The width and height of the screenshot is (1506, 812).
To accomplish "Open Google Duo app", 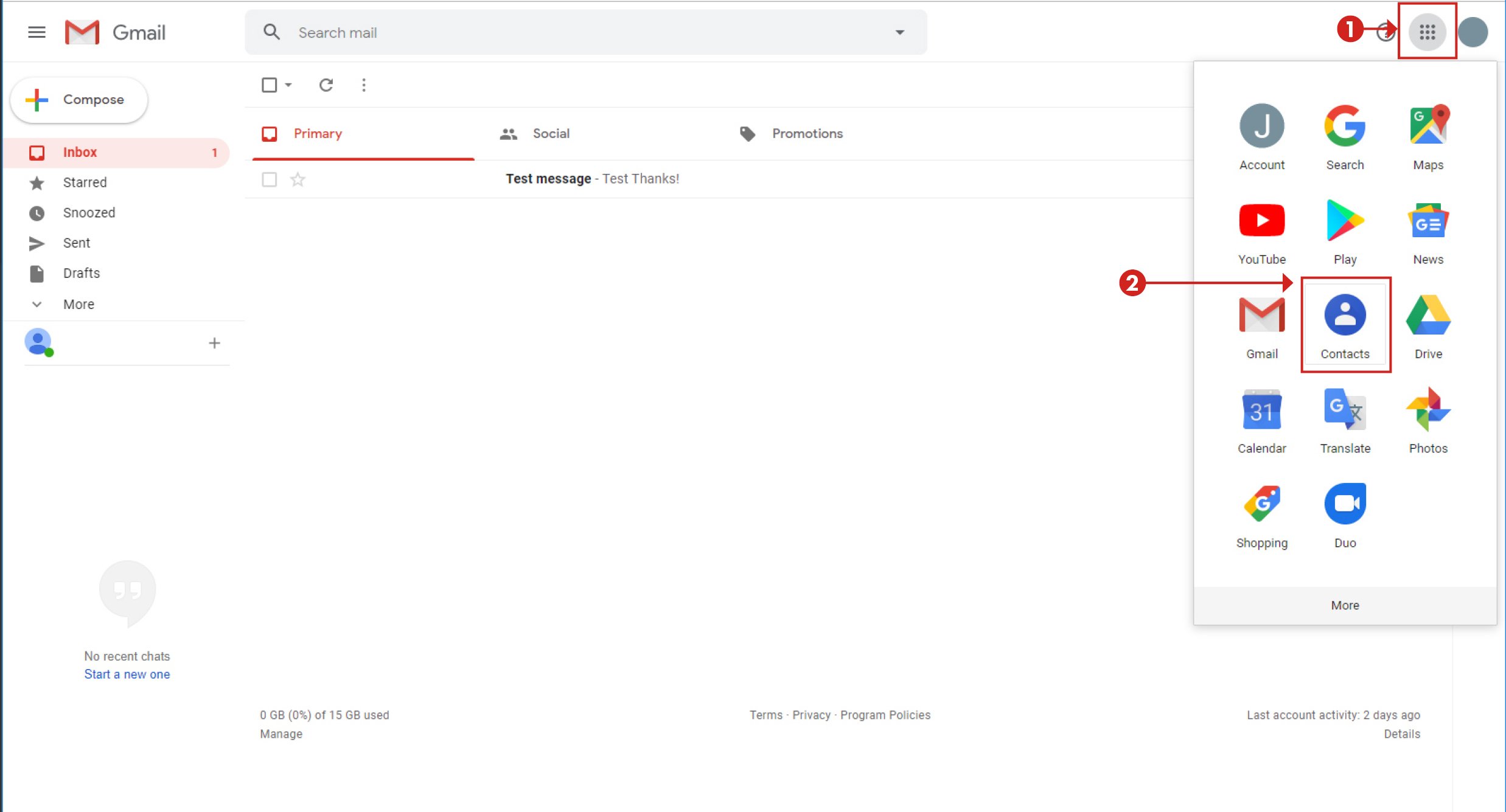I will [1345, 516].
